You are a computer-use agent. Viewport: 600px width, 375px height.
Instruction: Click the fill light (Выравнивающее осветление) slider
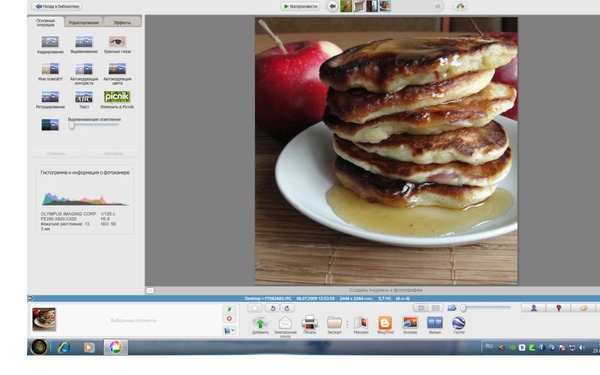click(94, 126)
